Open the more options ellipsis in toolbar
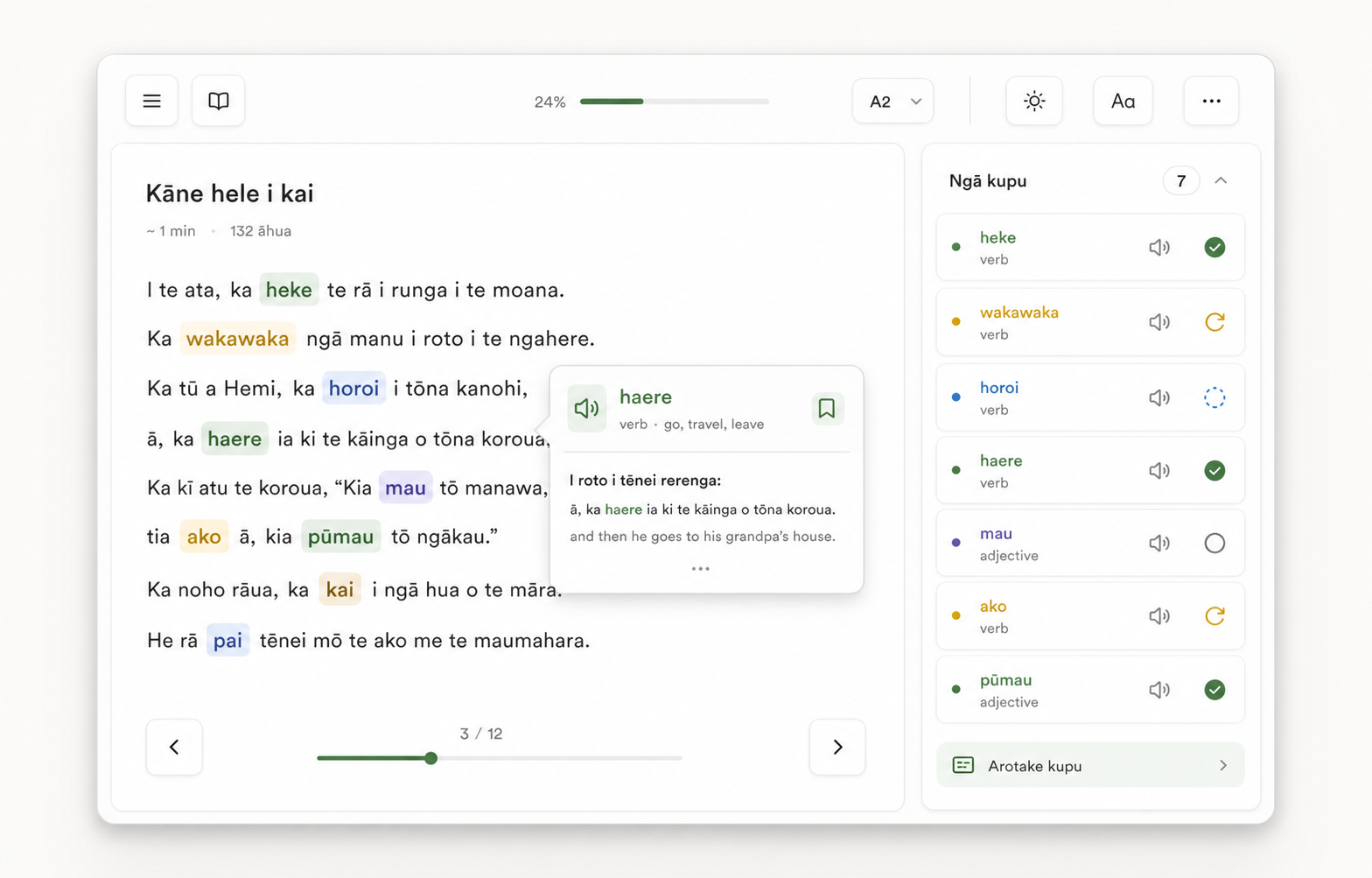 point(1211,101)
